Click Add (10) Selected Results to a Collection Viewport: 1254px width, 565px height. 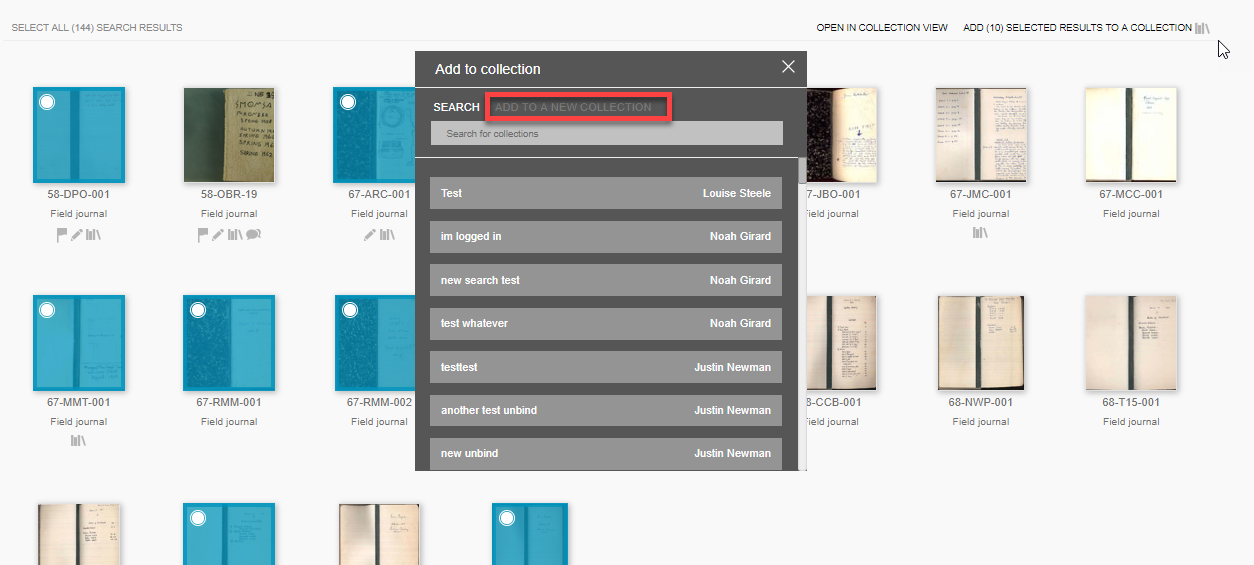pos(1077,28)
